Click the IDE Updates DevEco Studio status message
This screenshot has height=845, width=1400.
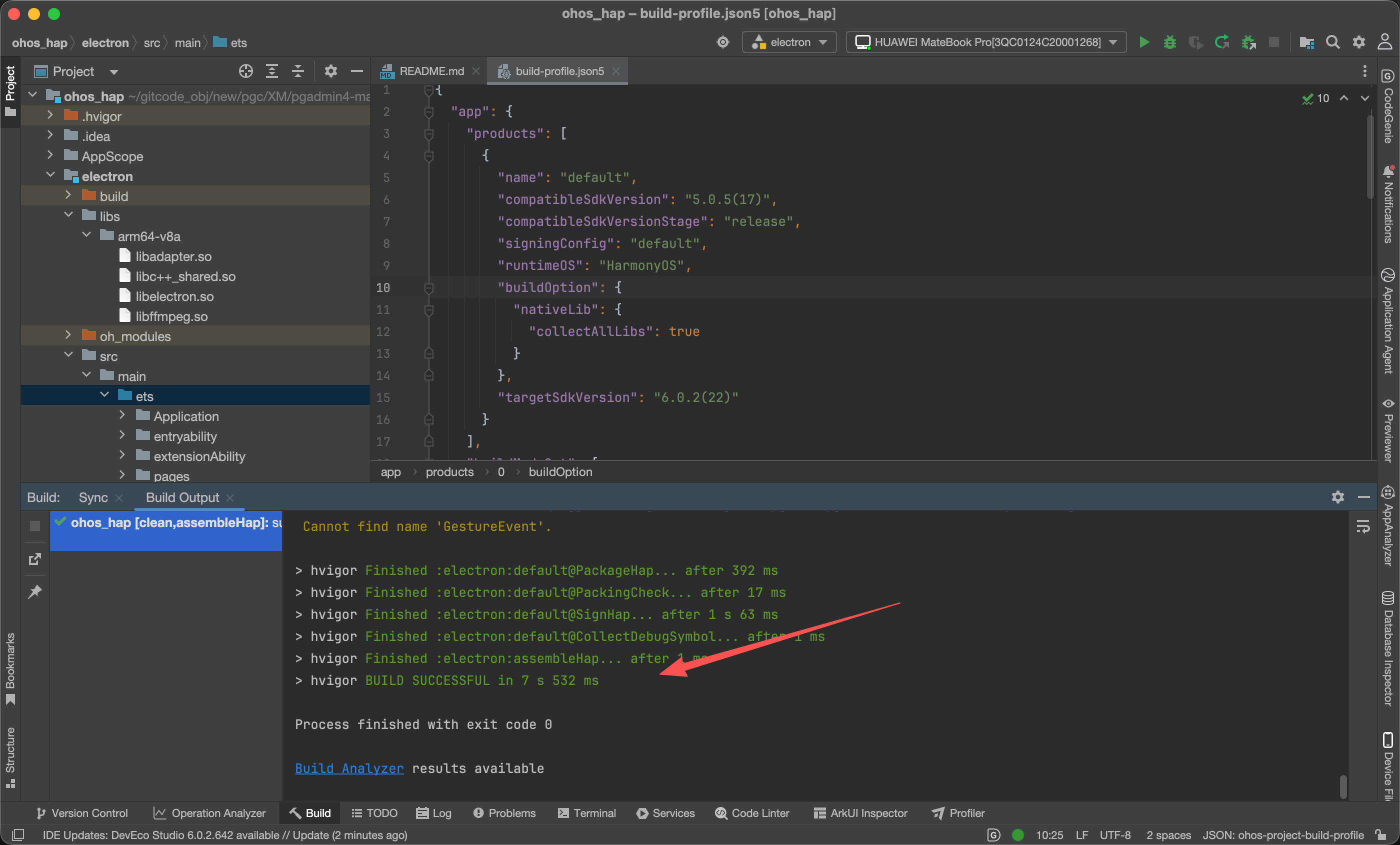[x=225, y=835]
